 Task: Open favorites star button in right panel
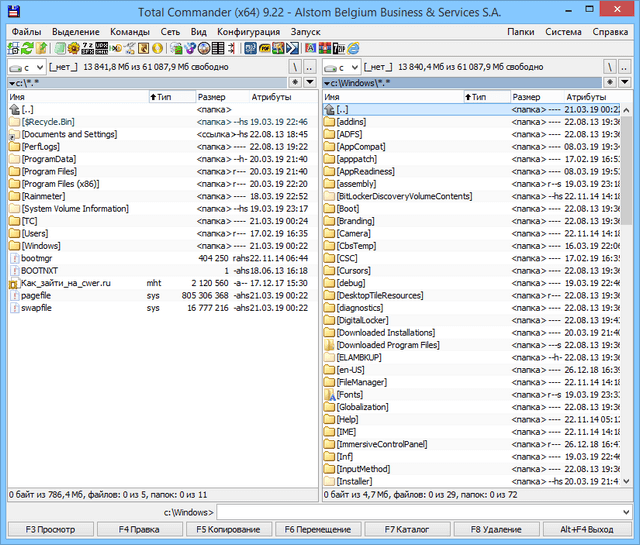tap(609, 82)
